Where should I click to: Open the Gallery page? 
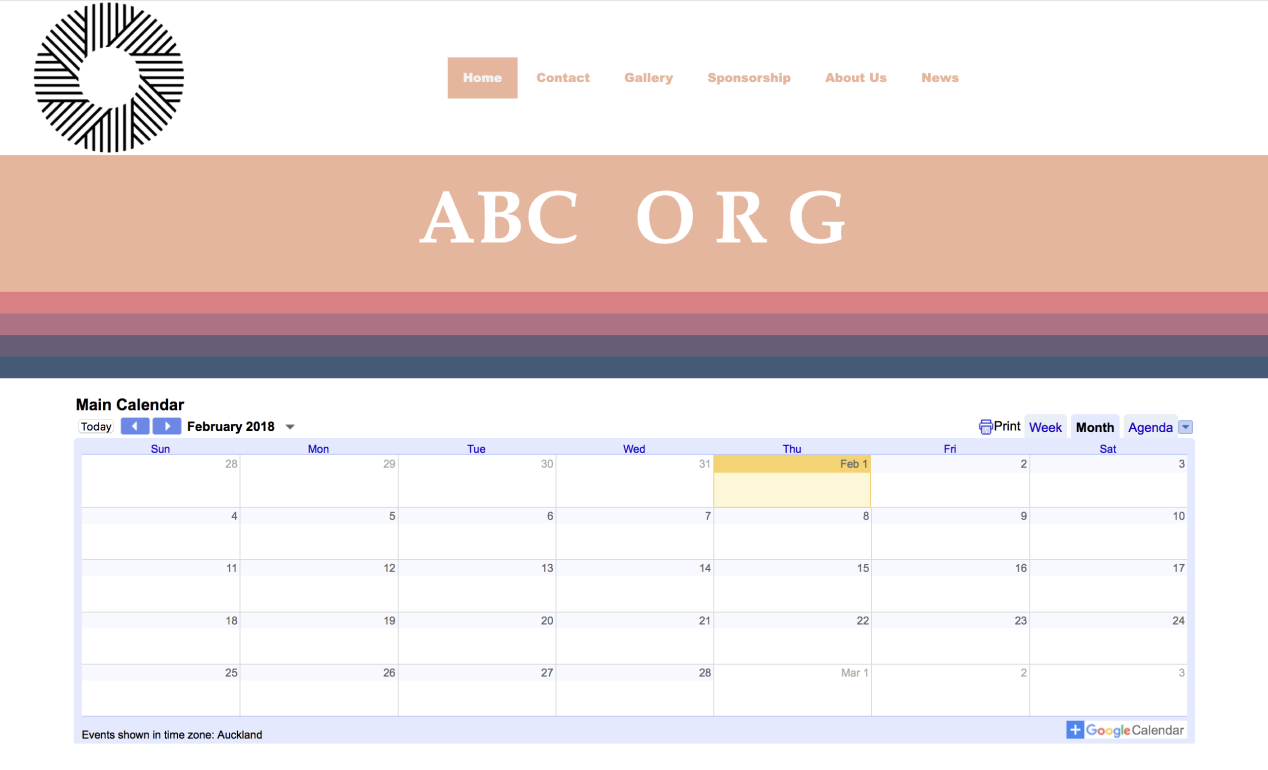(x=649, y=78)
